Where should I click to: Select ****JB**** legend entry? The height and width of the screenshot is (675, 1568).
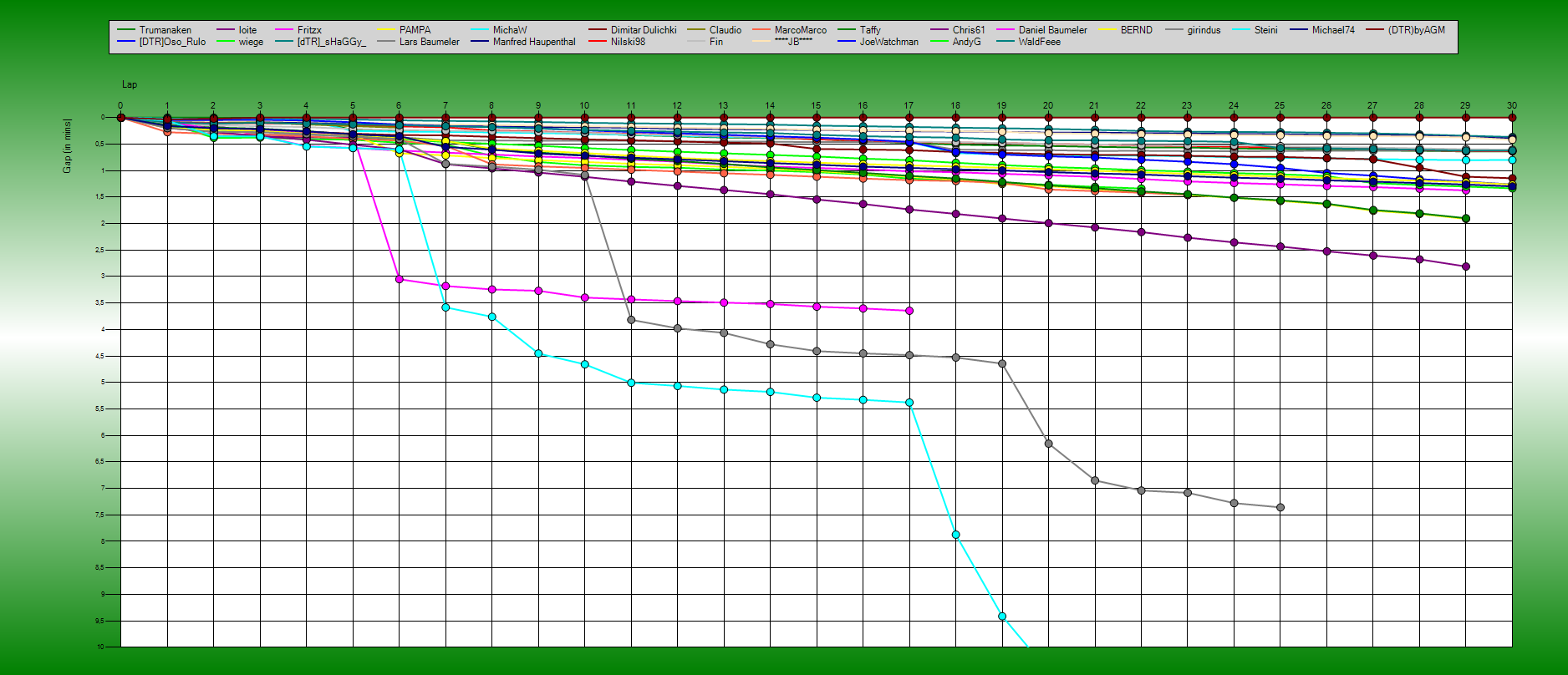click(782, 42)
